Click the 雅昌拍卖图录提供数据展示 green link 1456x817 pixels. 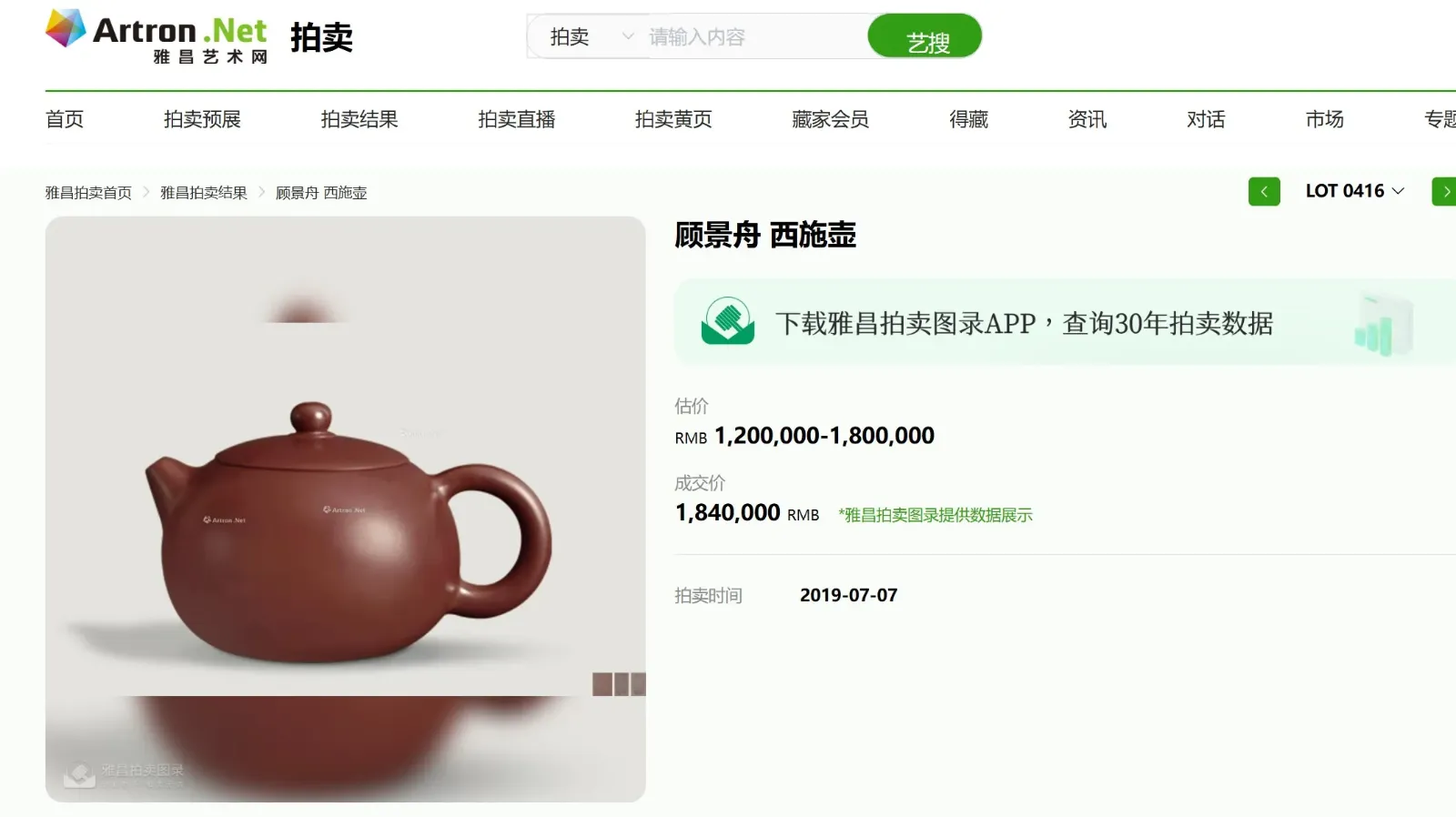click(x=935, y=515)
